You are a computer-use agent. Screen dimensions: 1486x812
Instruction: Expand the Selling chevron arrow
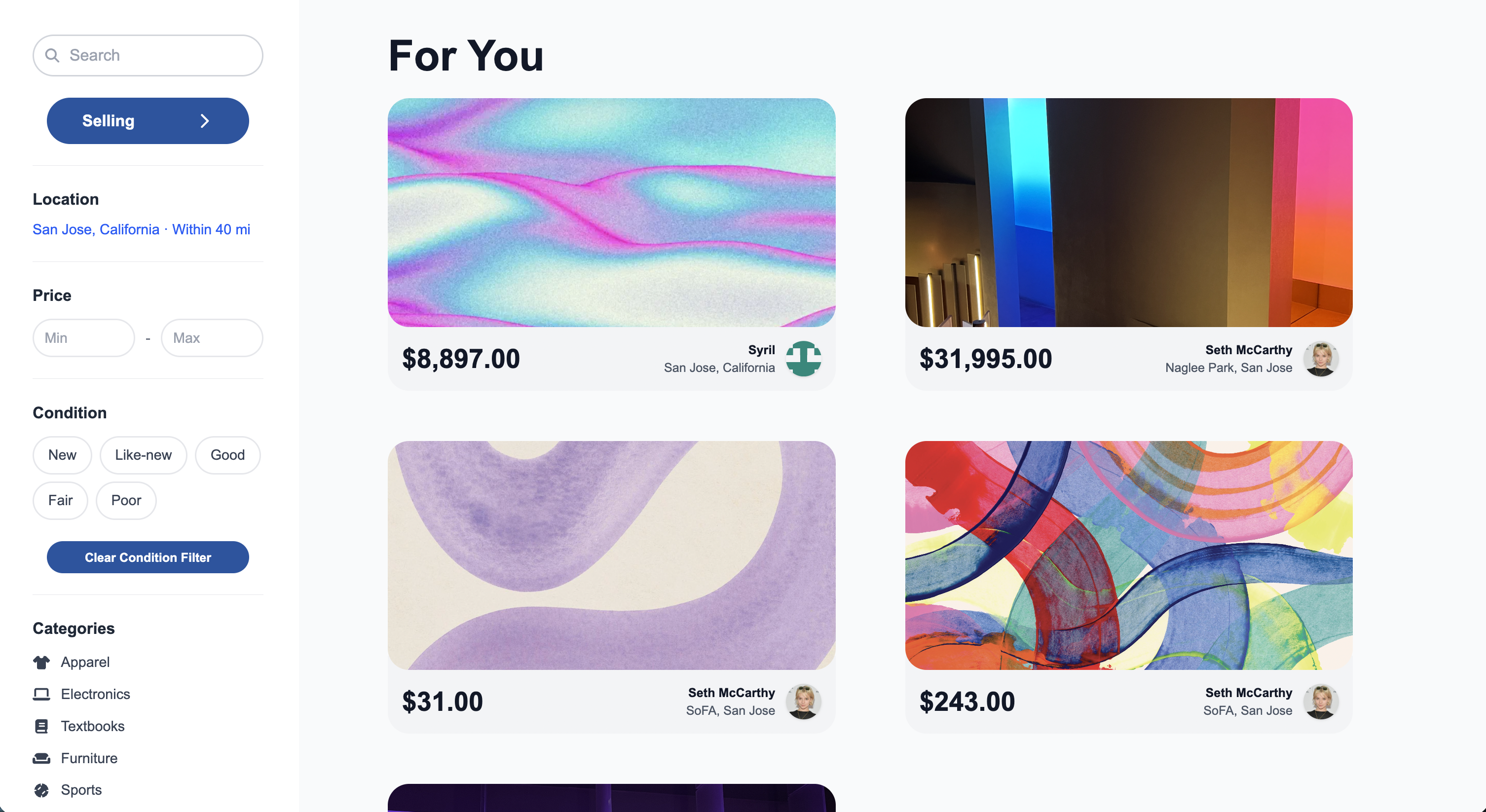205,121
